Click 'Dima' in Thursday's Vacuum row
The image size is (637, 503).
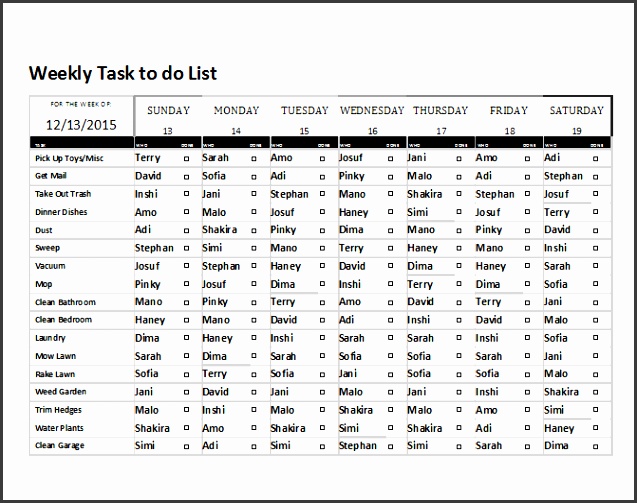420,266
